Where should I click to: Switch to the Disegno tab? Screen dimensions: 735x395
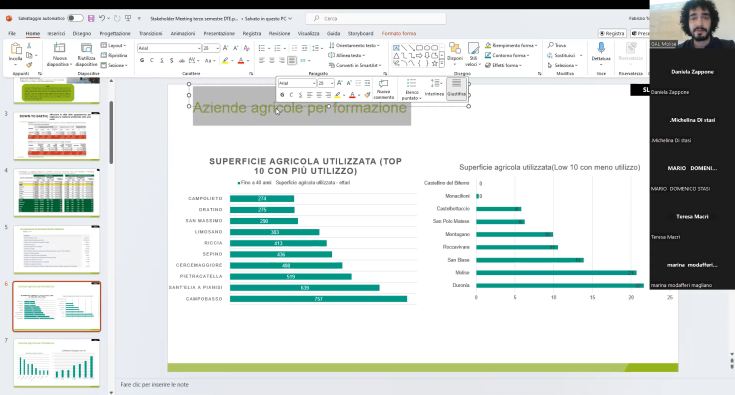[82, 33]
